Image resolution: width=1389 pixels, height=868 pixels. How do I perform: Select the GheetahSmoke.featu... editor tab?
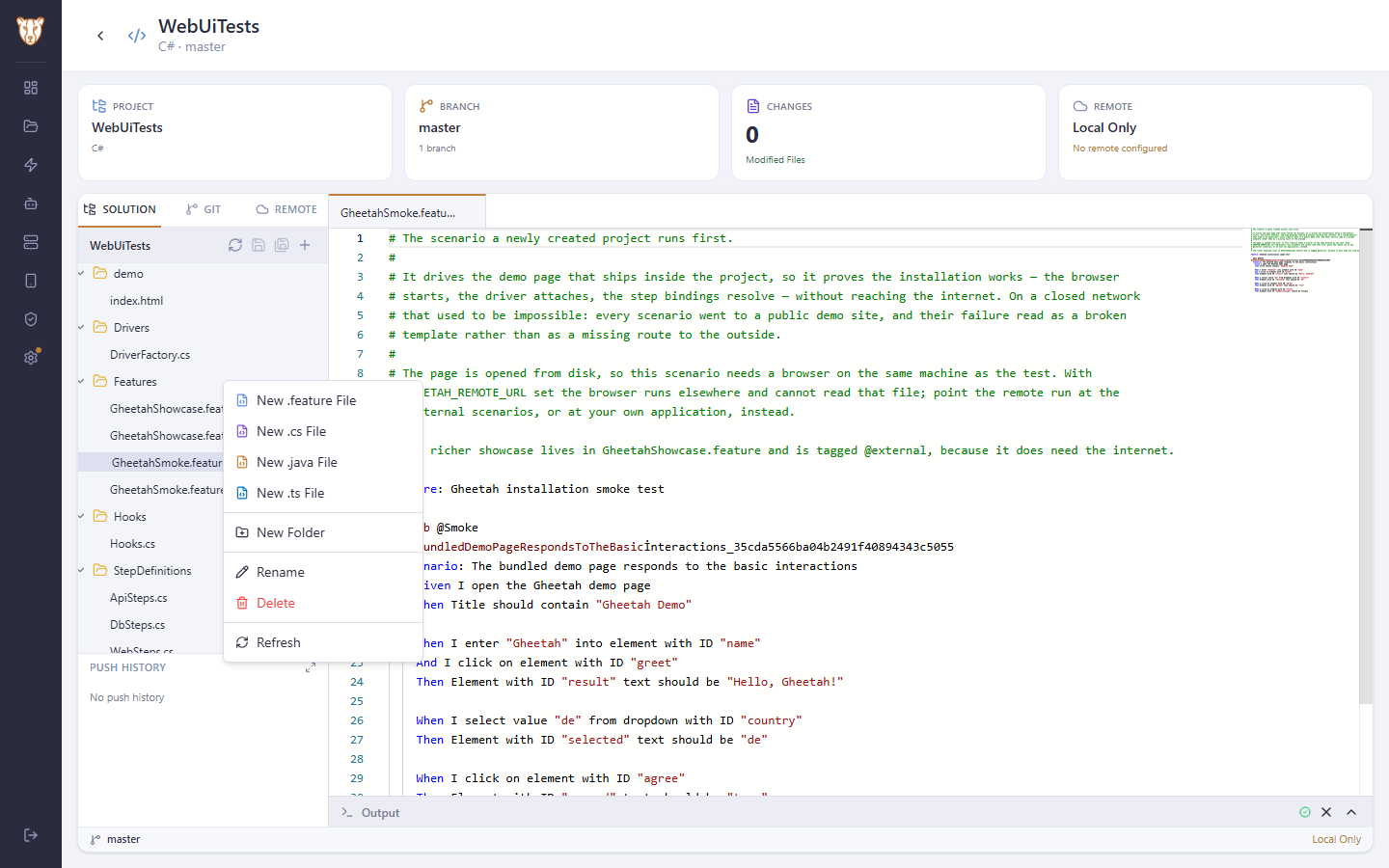[x=407, y=212]
